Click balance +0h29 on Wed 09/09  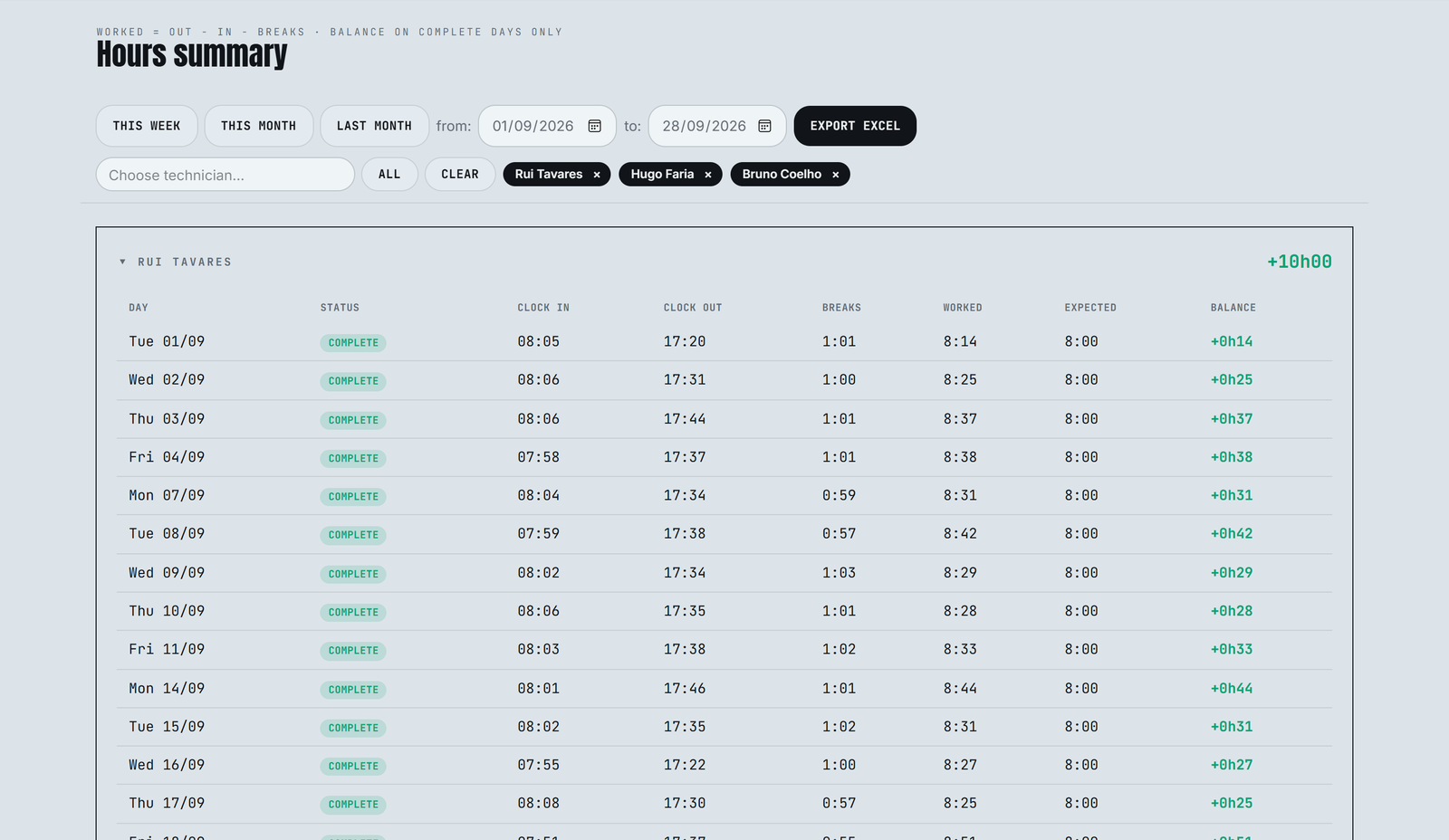(x=1232, y=573)
